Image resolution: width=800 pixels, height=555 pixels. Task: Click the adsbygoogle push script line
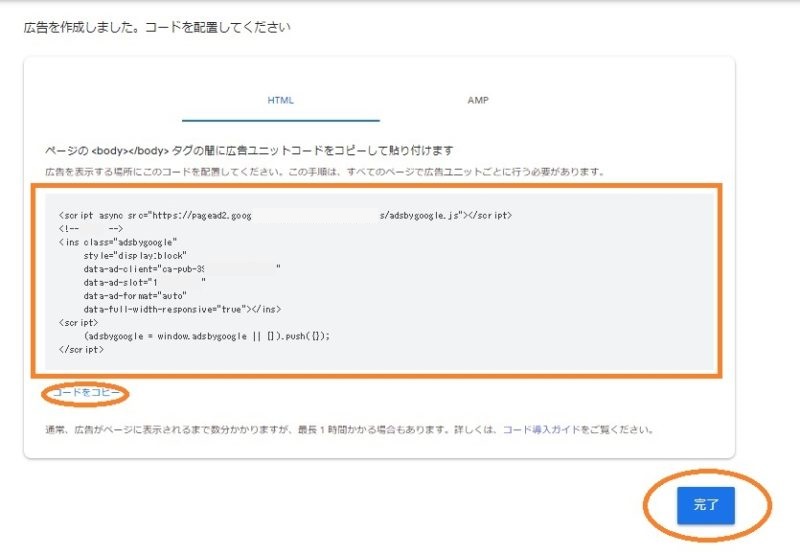[207, 336]
